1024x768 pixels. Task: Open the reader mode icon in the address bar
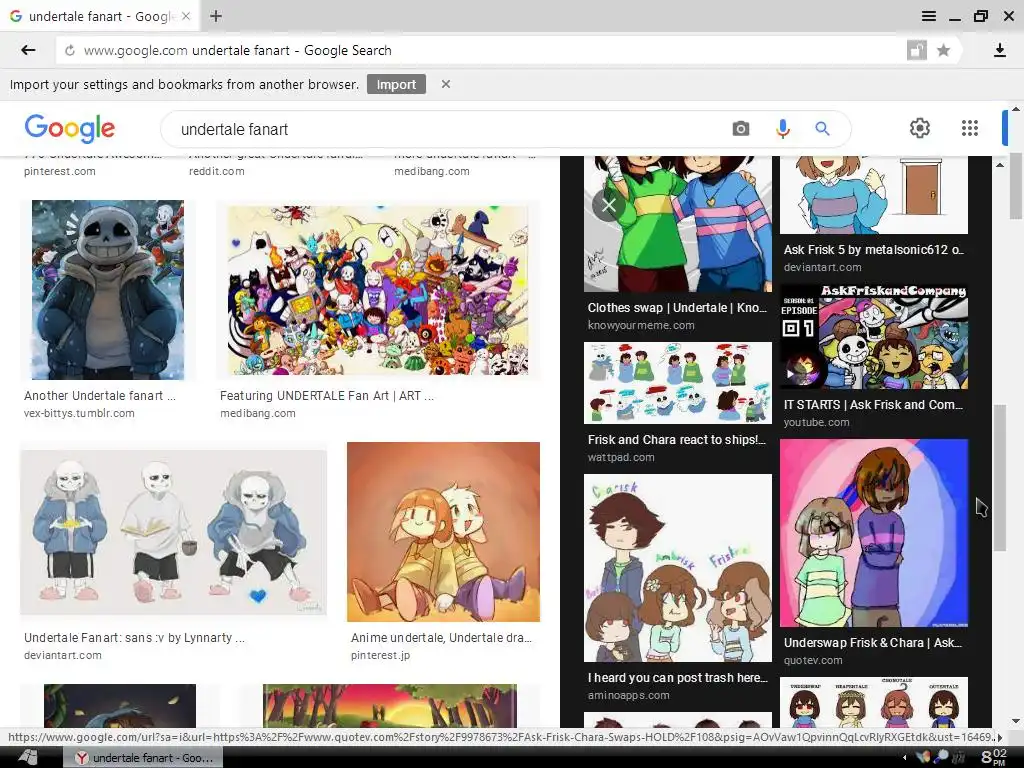tap(917, 50)
